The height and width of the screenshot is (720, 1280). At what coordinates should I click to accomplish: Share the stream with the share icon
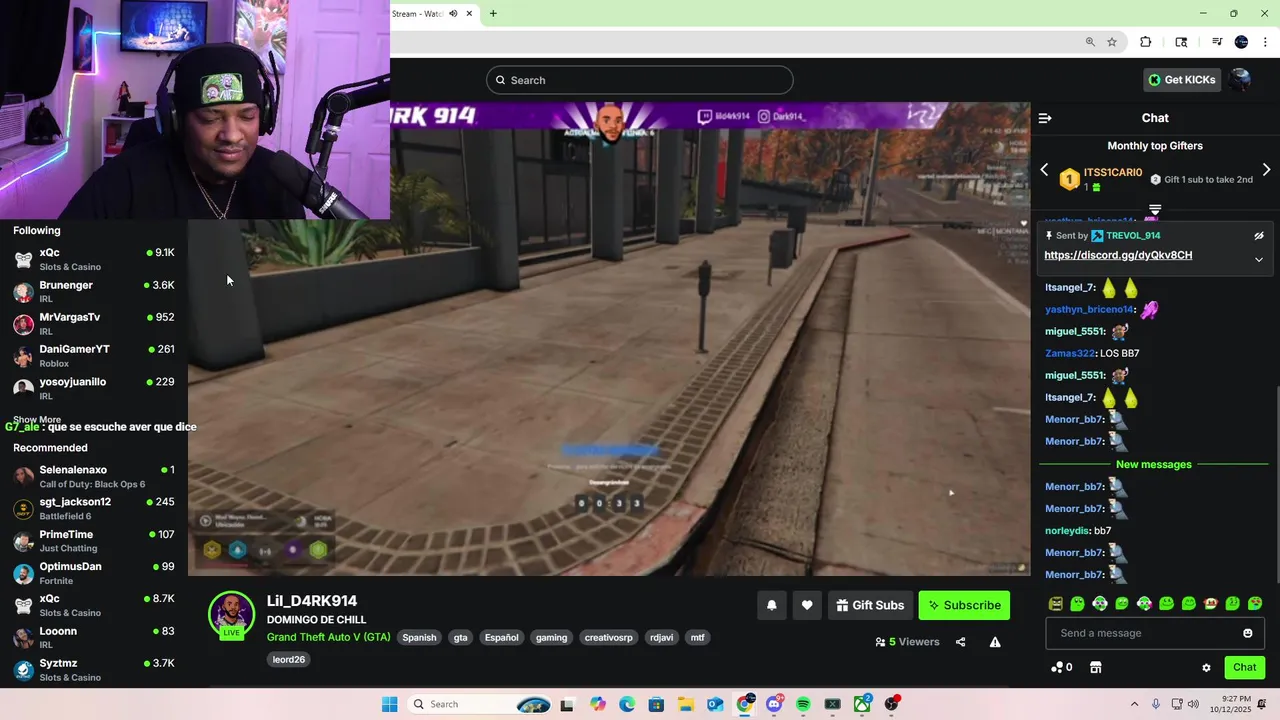point(960,642)
